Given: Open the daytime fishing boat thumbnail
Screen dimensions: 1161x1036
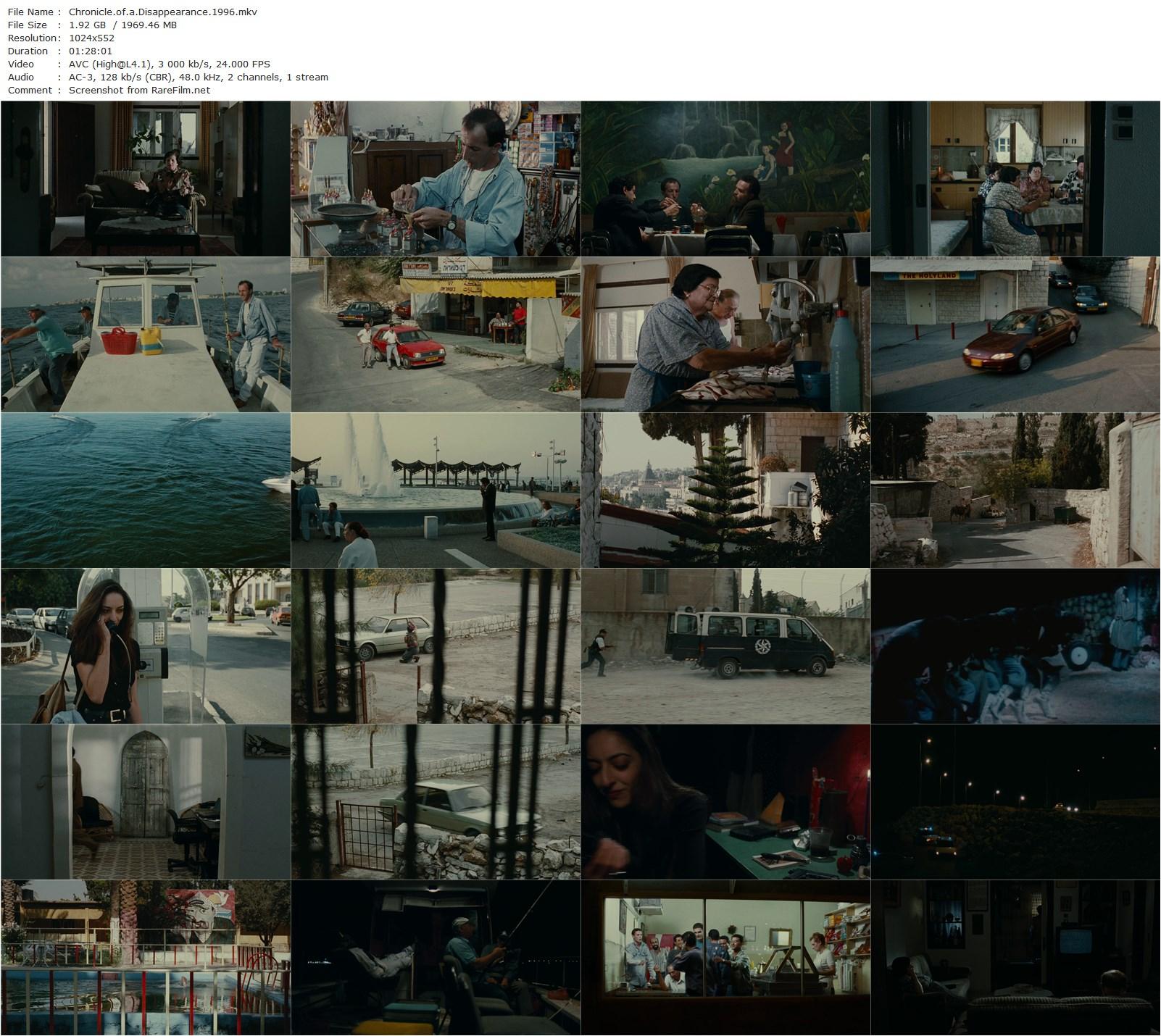Looking at the screenshot, I should (x=146, y=335).
